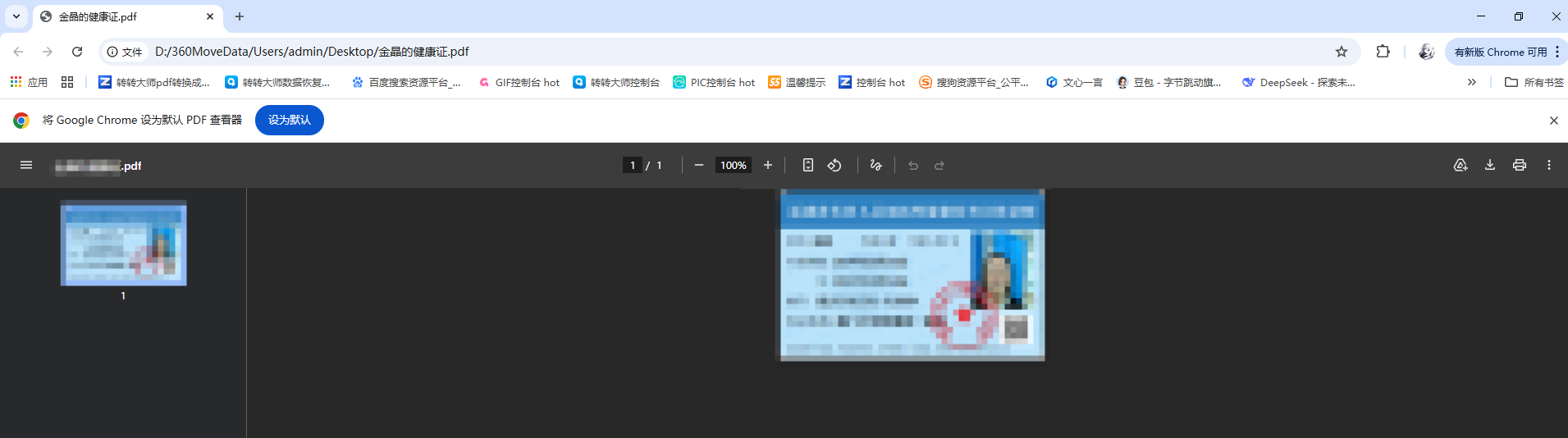Screen dimensions: 1568x438
Task: Open the Chrome profile avatar
Action: click(1427, 52)
